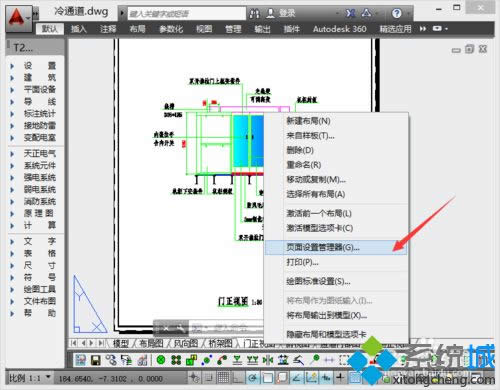Click the save floppy disk toolbar icon
The height and width of the screenshot is (390, 500).
pyautogui.click(x=96, y=360)
